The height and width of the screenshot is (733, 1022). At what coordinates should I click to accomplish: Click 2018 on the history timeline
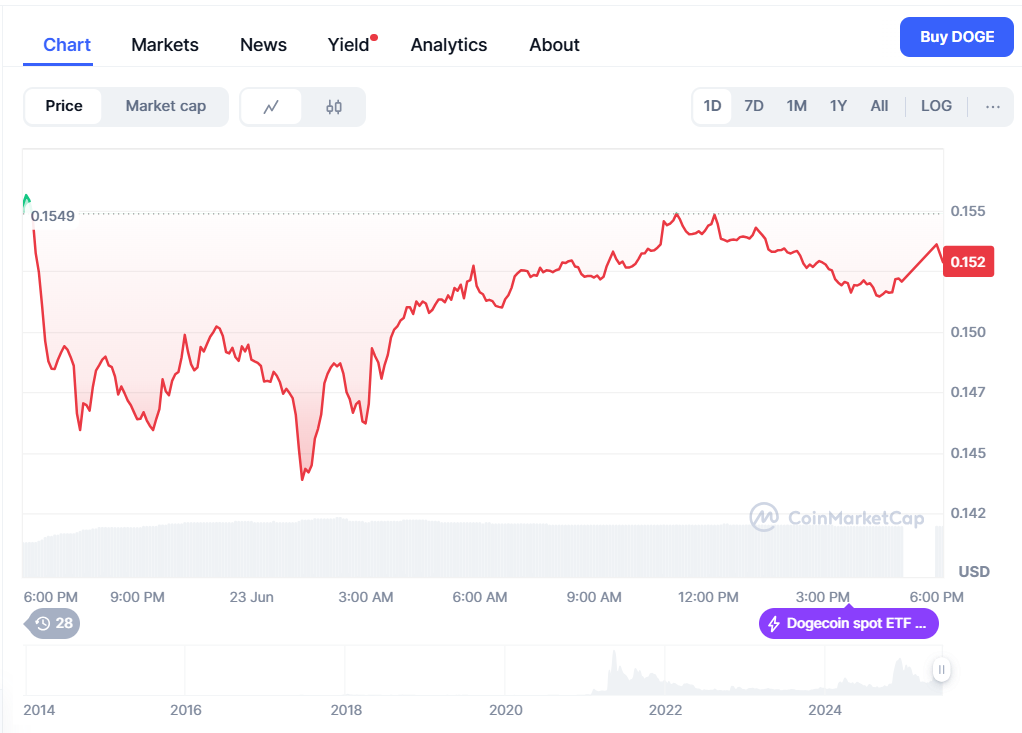346,710
